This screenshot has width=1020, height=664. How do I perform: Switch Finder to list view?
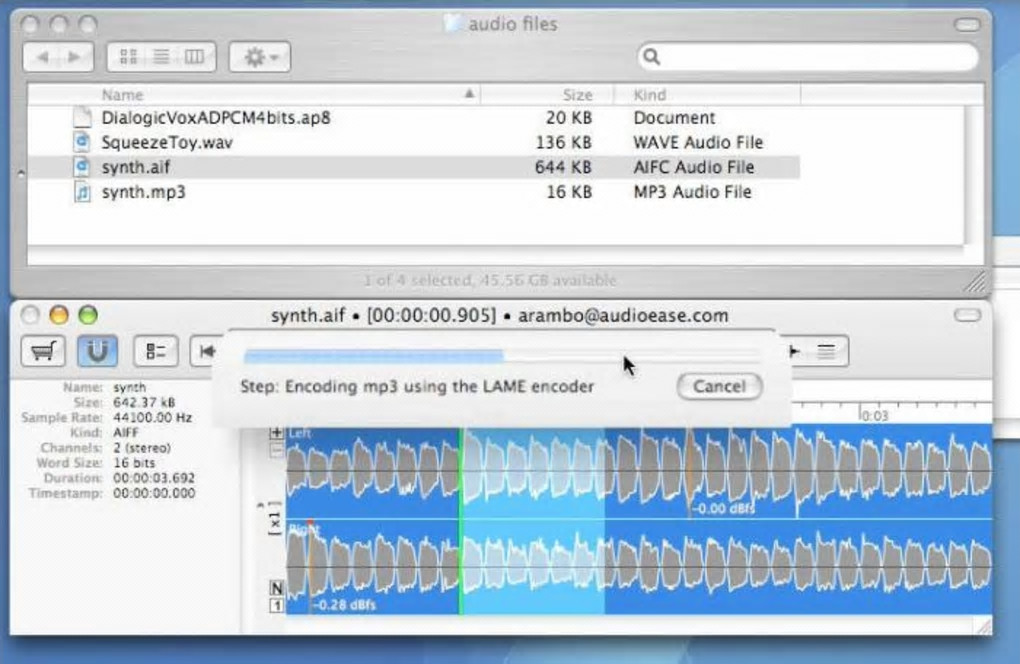coord(161,57)
